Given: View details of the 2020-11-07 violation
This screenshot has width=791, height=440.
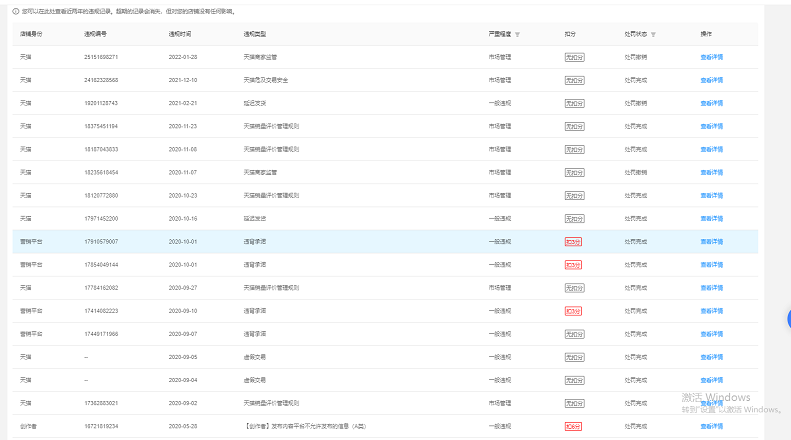Looking at the screenshot, I should click(711, 173).
